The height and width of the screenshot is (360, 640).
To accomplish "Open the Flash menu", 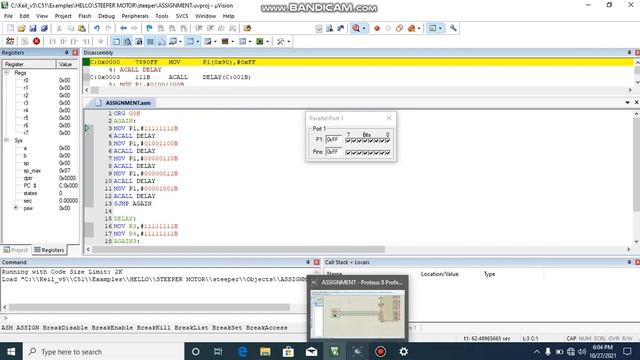I will [84, 16].
